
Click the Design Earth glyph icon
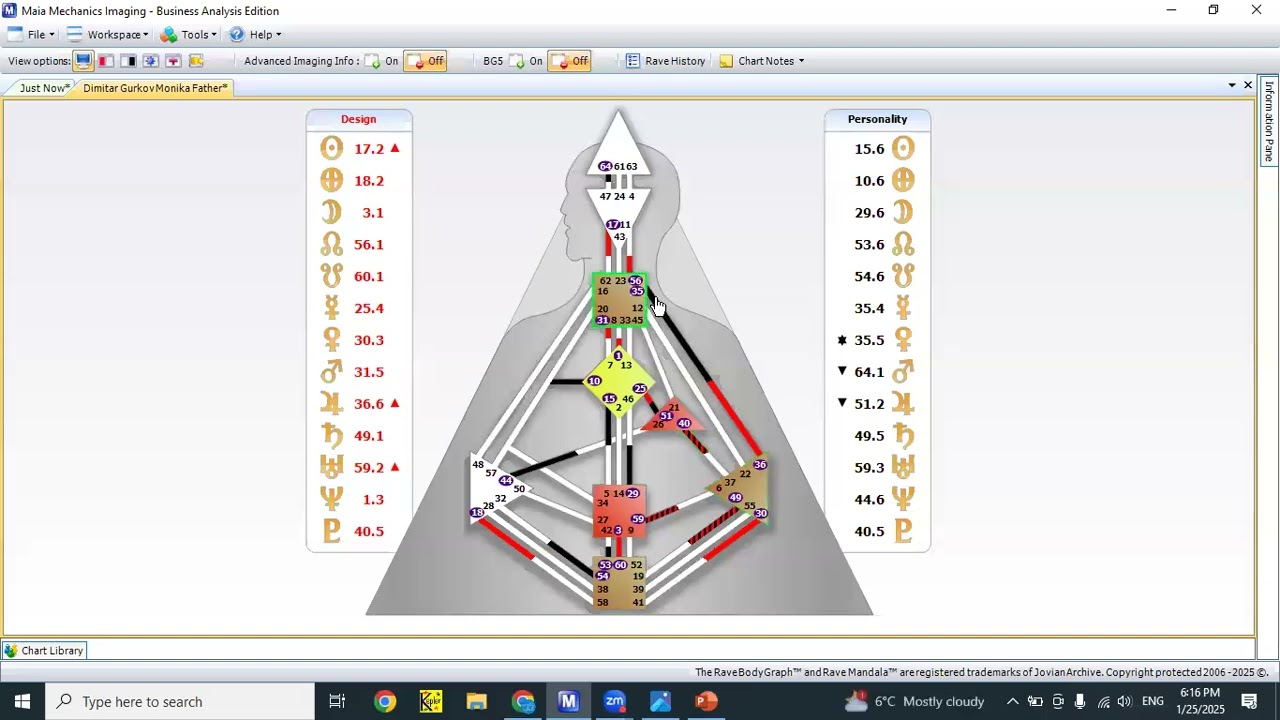pyautogui.click(x=331, y=181)
